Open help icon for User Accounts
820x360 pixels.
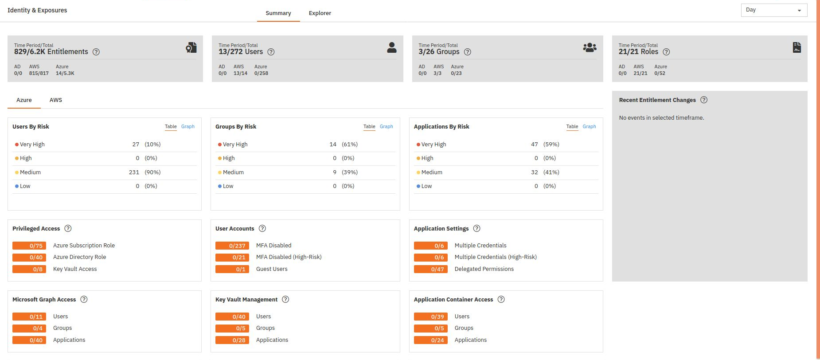click(x=263, y=229)
